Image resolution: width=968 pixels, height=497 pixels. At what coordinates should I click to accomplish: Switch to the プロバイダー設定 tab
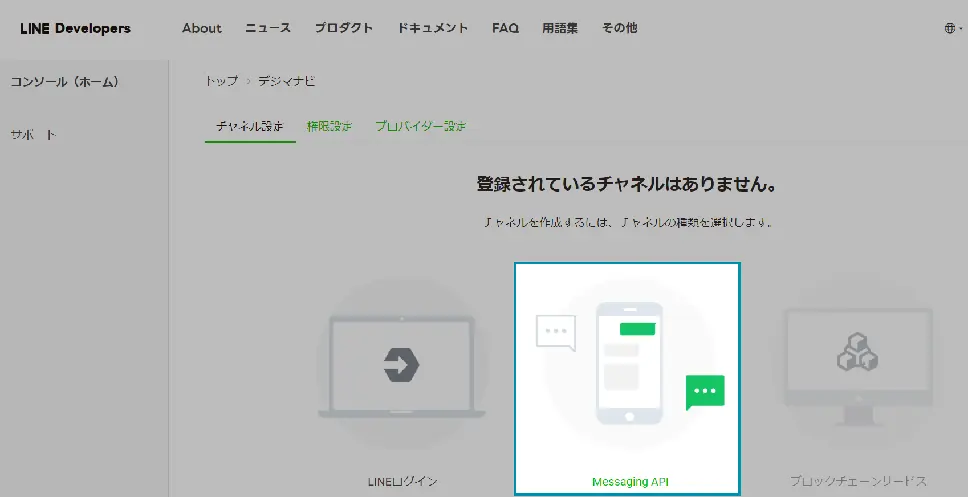coord(421,127)
